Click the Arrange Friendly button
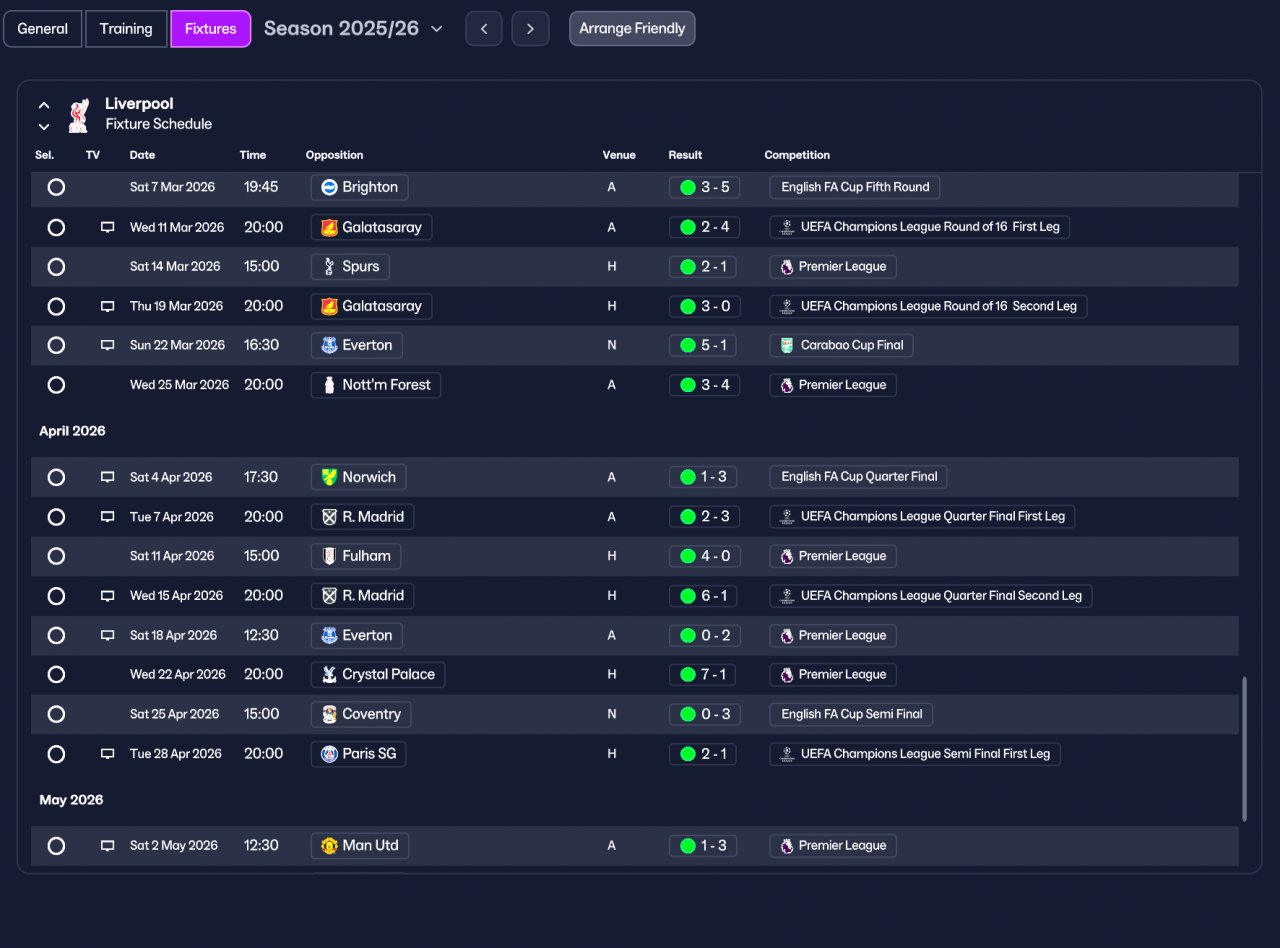1280x948 pixels. point(632,29)
